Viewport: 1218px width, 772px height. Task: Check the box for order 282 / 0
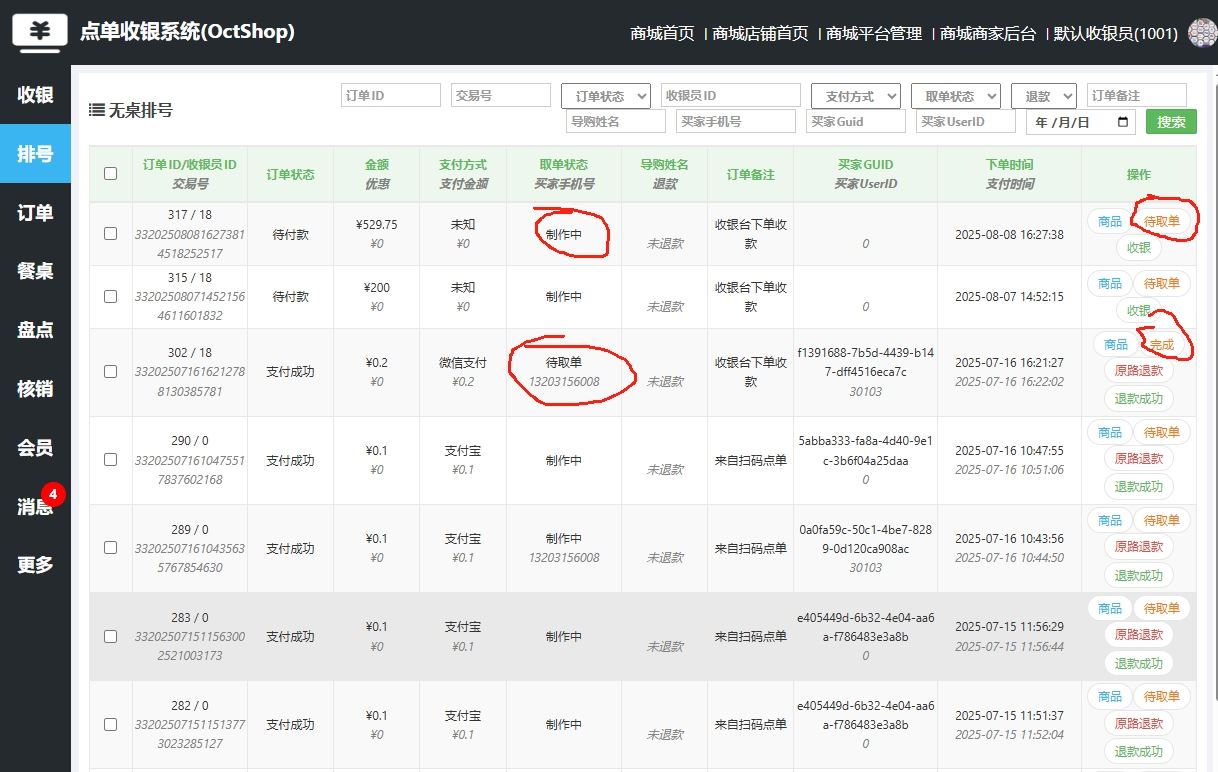coord(110,724)
